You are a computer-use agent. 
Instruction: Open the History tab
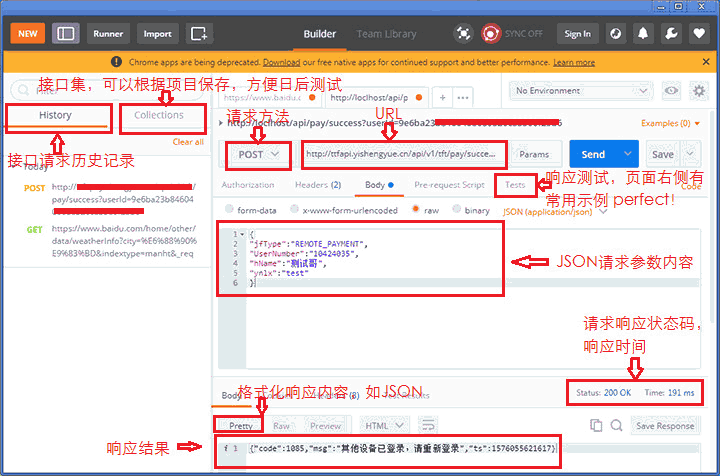[x=55, y=115]
